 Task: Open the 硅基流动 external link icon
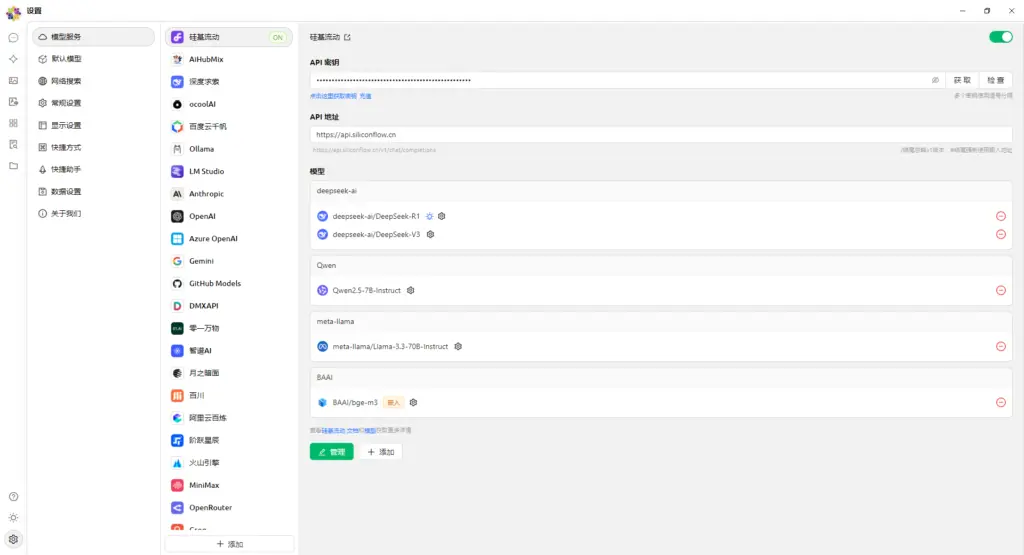348,37
